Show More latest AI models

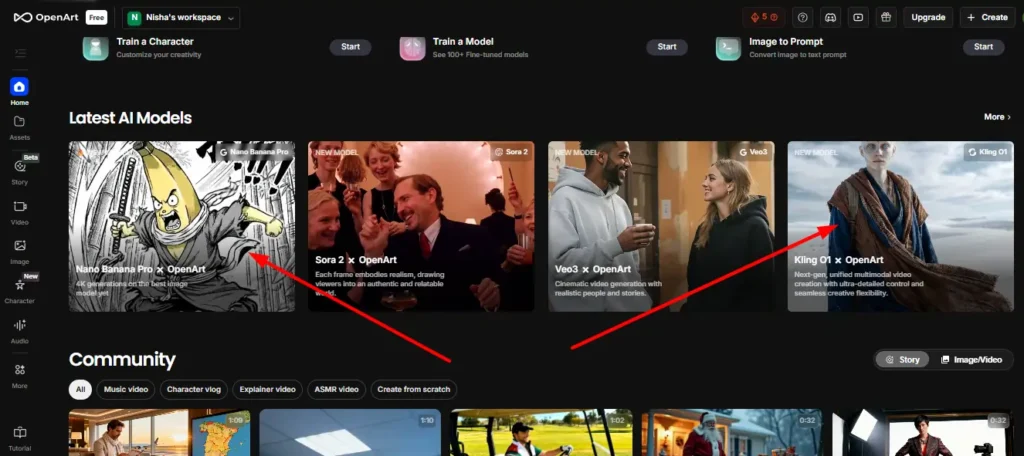[996, 117]
